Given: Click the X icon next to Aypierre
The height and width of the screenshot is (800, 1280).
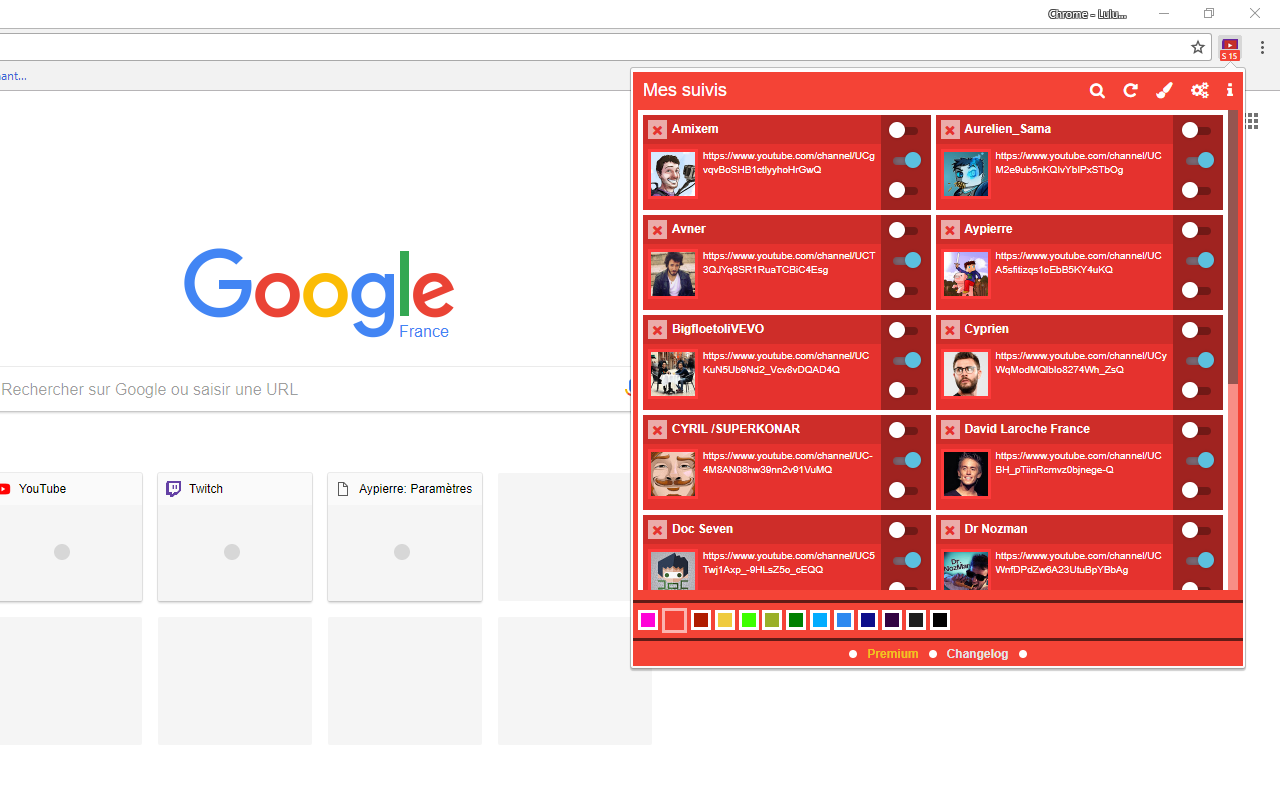Looking at the screenshot, I should click(x=950, y=230).
